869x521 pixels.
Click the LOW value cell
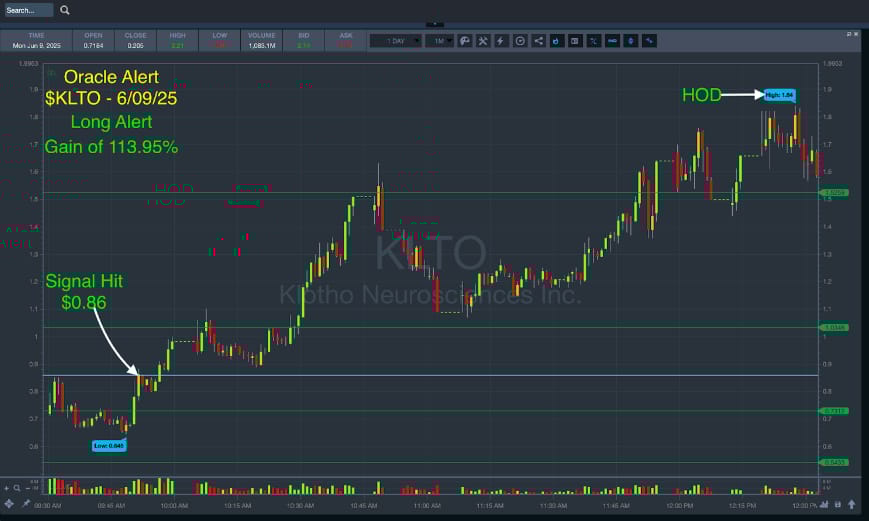(219, 40)
